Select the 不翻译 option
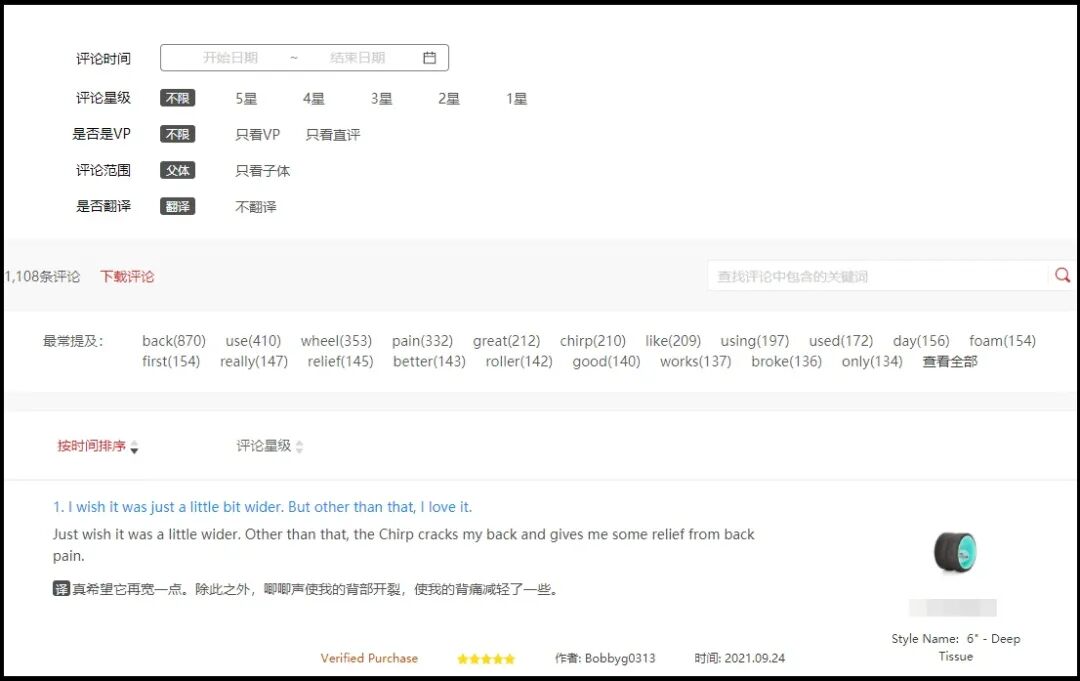This screenshot has width=1080, height=681. click(x=257, y=206)
